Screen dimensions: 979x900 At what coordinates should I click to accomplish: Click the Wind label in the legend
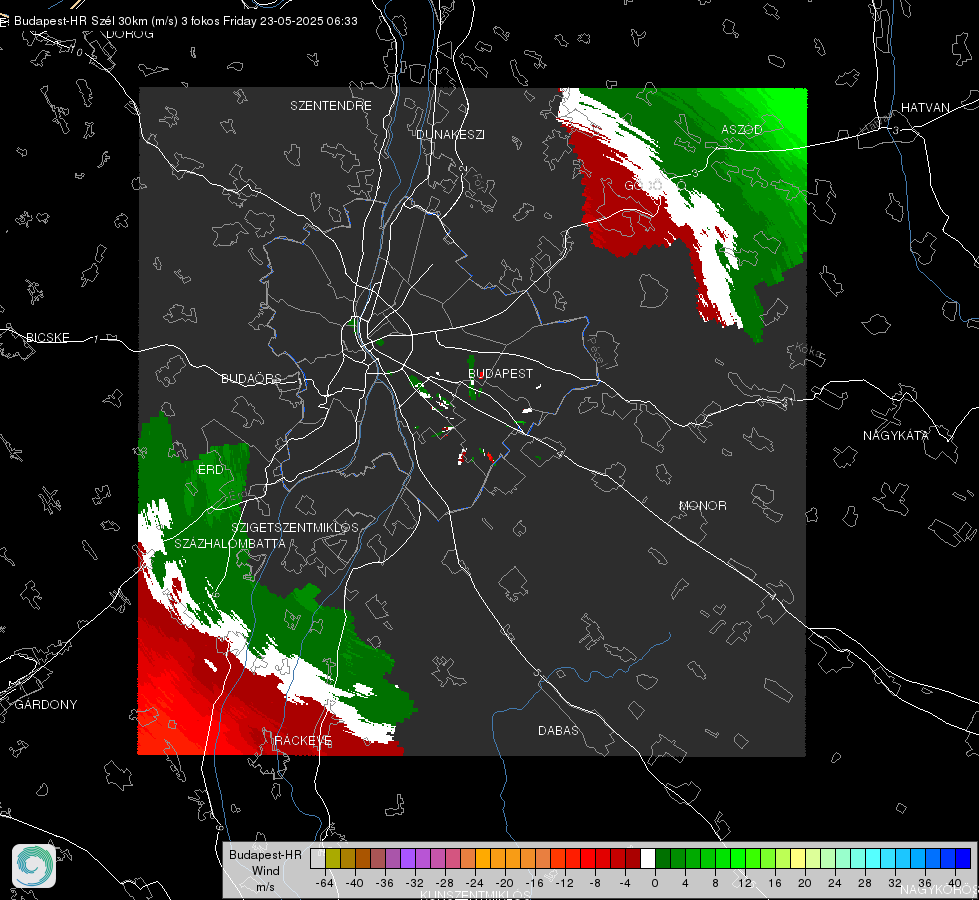(266, 871)
